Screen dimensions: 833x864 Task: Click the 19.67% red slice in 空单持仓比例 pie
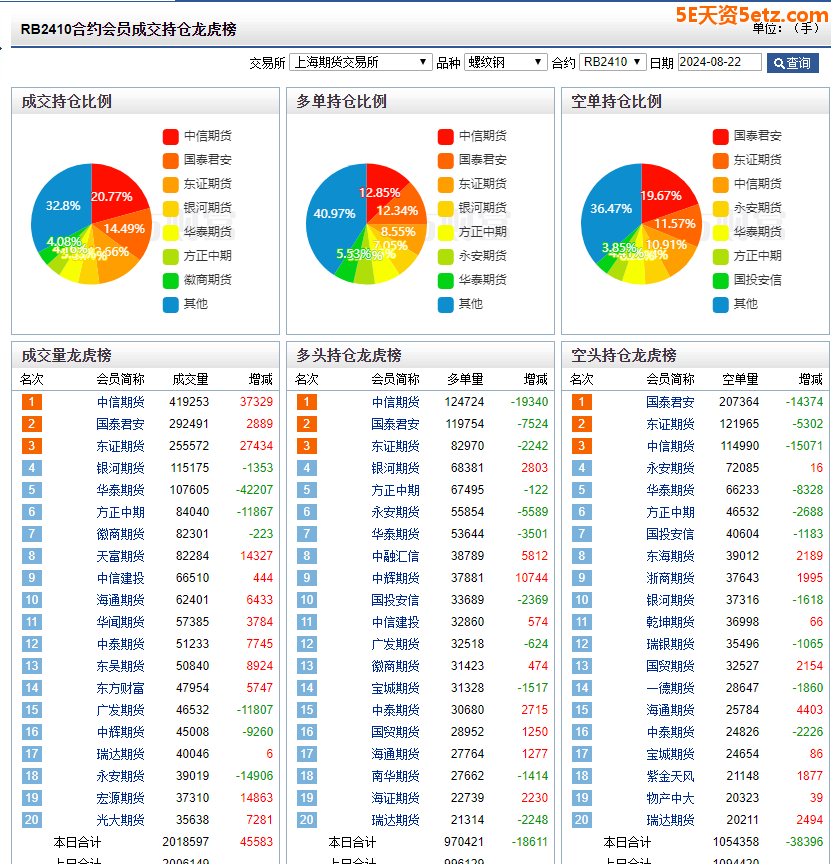pyautogui.click(x=665, y=195)
